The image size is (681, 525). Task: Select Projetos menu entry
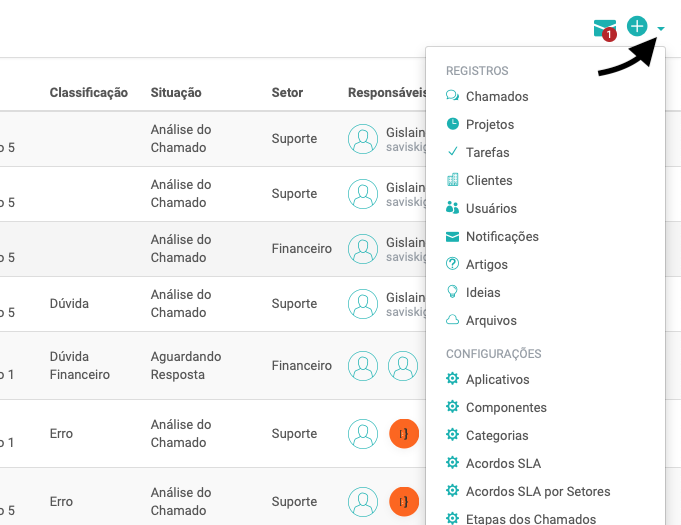489,125
